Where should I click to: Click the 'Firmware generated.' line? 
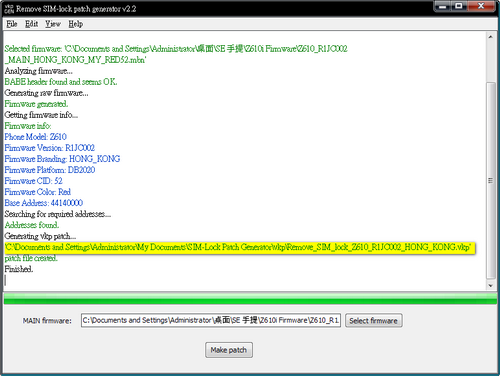click(36, 104)
